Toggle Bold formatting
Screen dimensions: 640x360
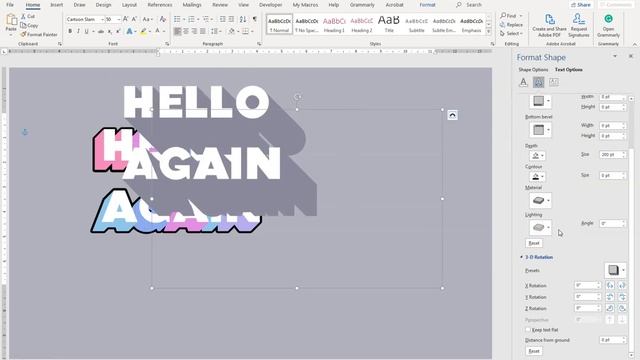pos(70,31)
